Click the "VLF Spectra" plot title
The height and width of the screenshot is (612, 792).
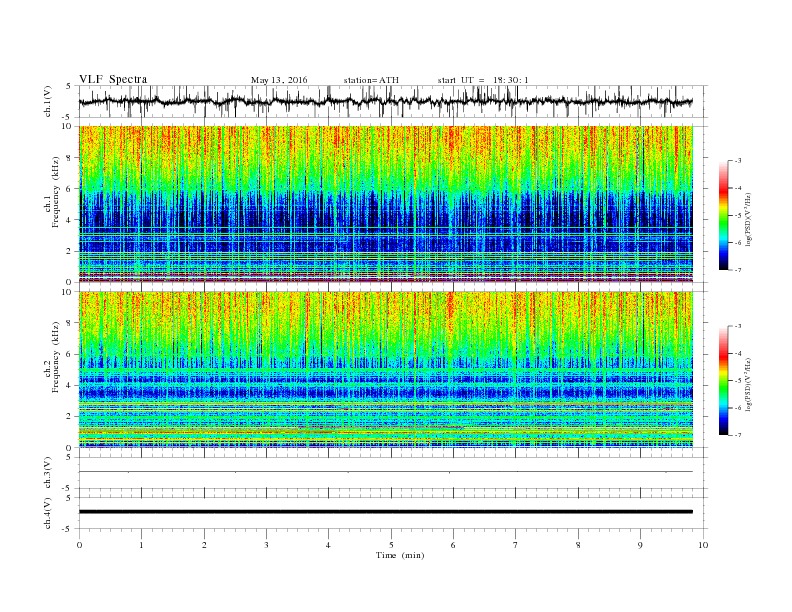(x=113, y=79)
